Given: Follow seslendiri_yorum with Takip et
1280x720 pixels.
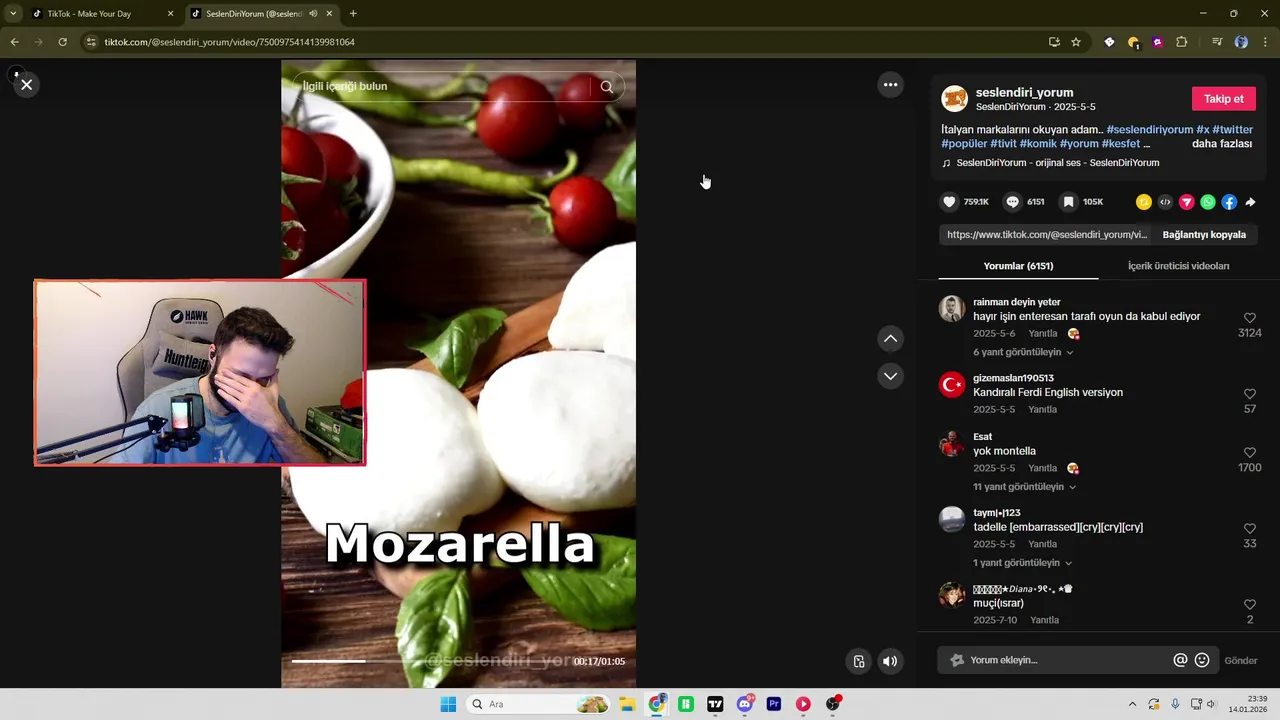Looking at the screenshot, I should (1223, 99).
